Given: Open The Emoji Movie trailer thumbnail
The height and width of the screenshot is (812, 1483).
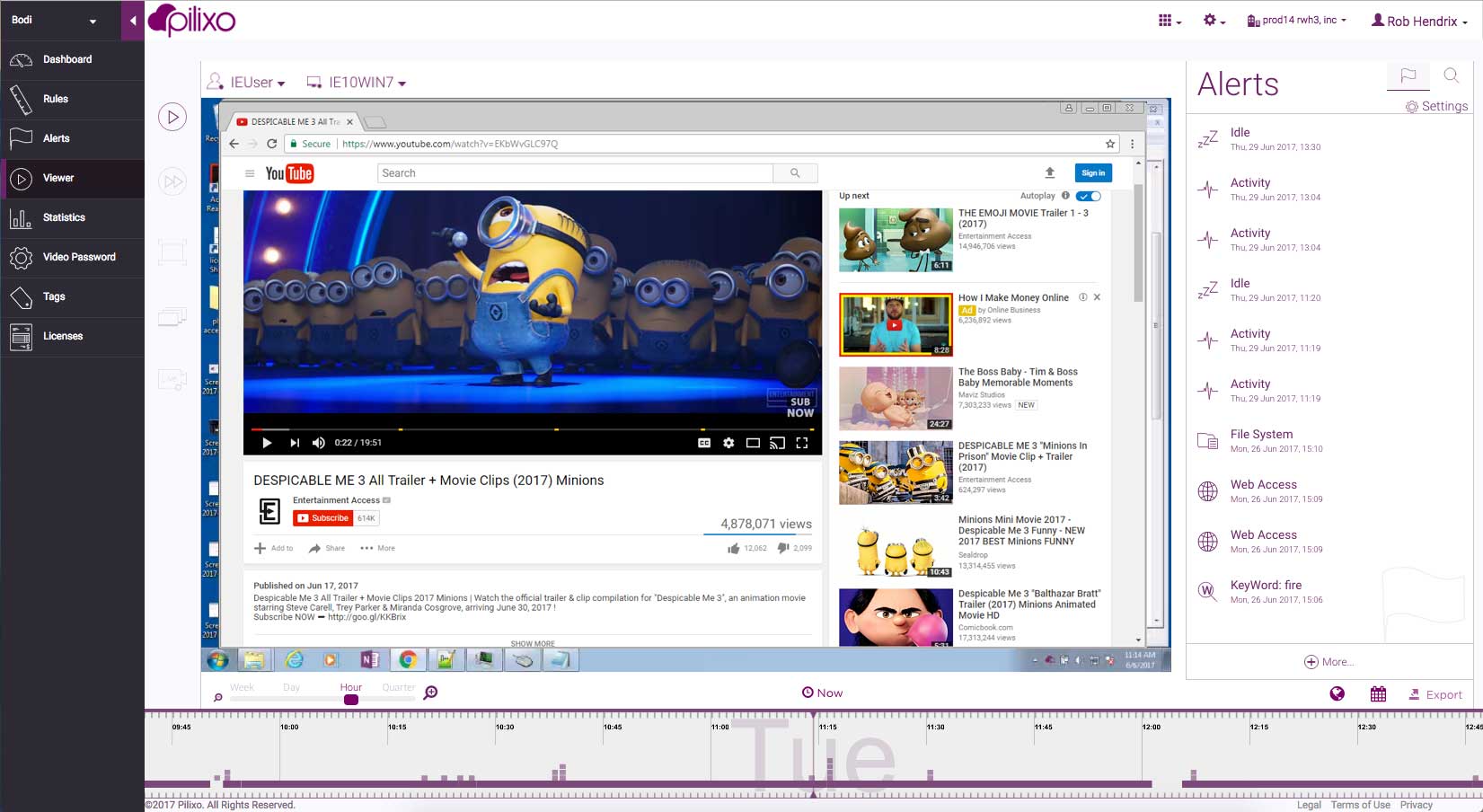Looking at the screenshot, I should point(896,240).
